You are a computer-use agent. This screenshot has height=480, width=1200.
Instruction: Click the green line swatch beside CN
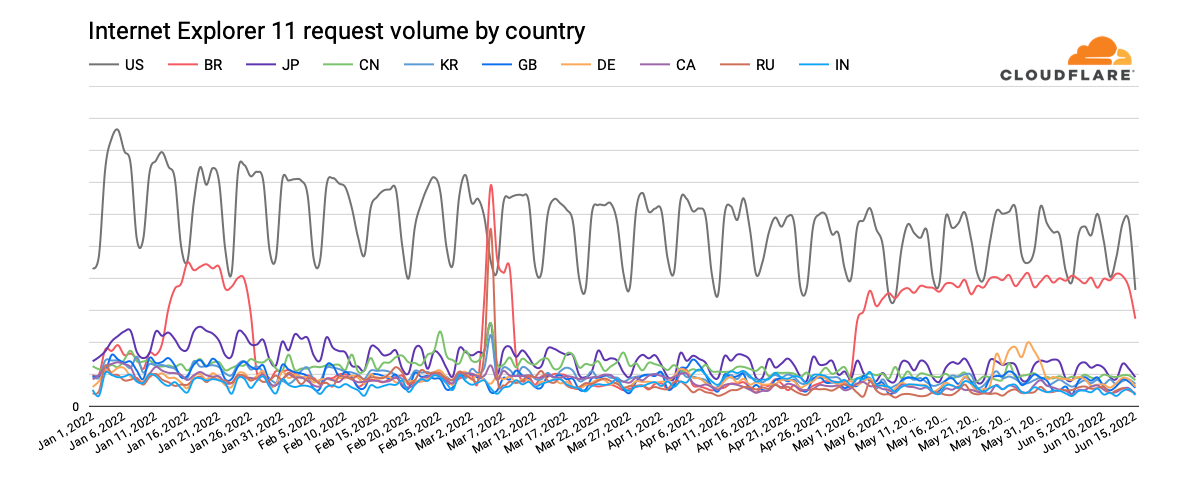339,65
